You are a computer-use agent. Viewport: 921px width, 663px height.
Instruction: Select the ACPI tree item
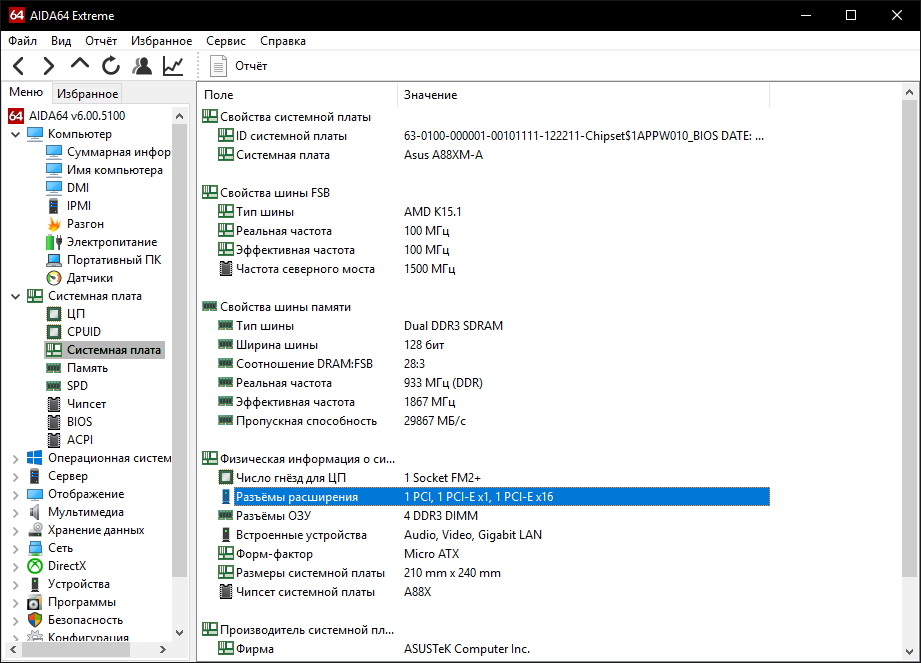80,440
